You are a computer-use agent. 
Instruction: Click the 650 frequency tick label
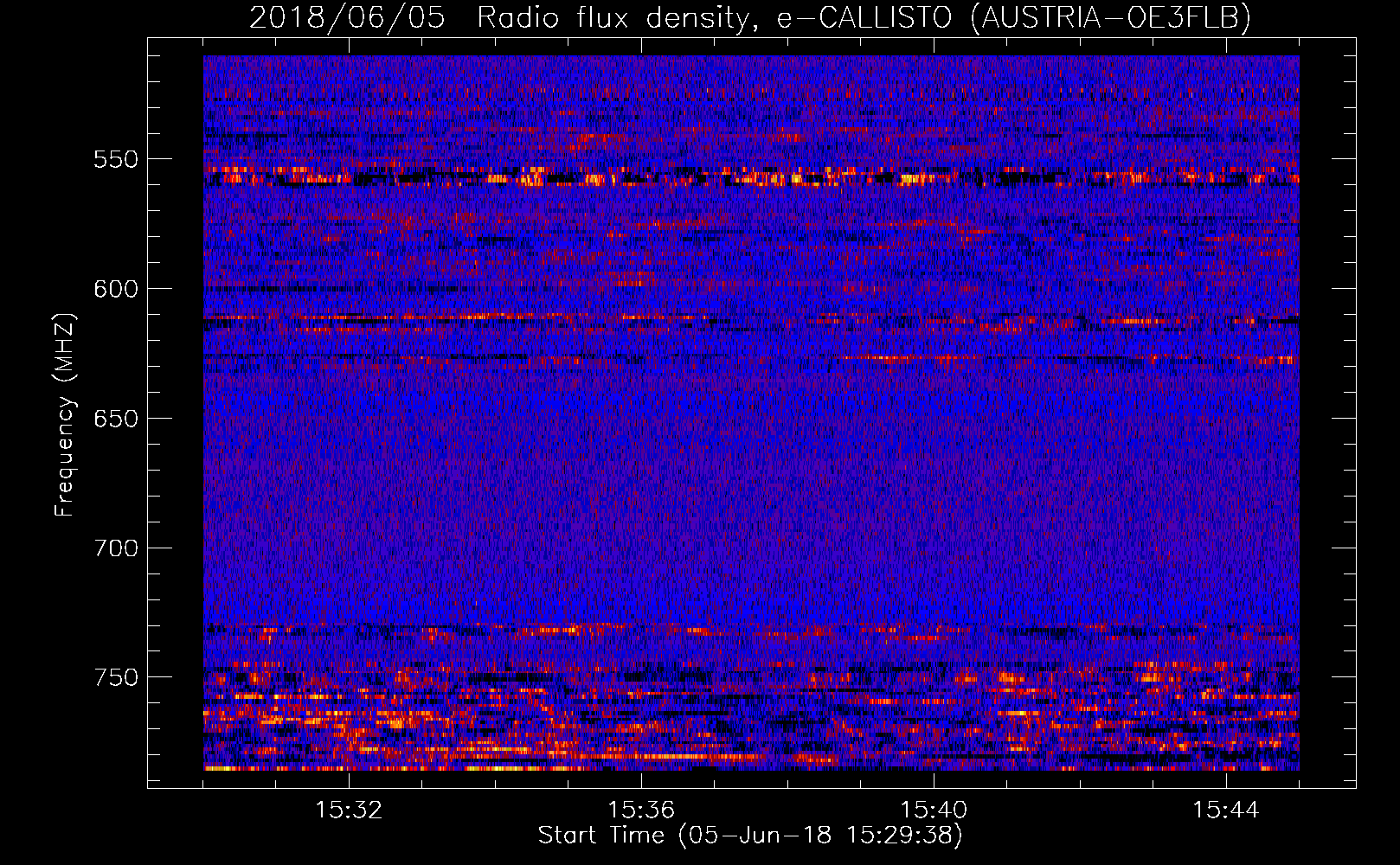[x=116, y=419]
